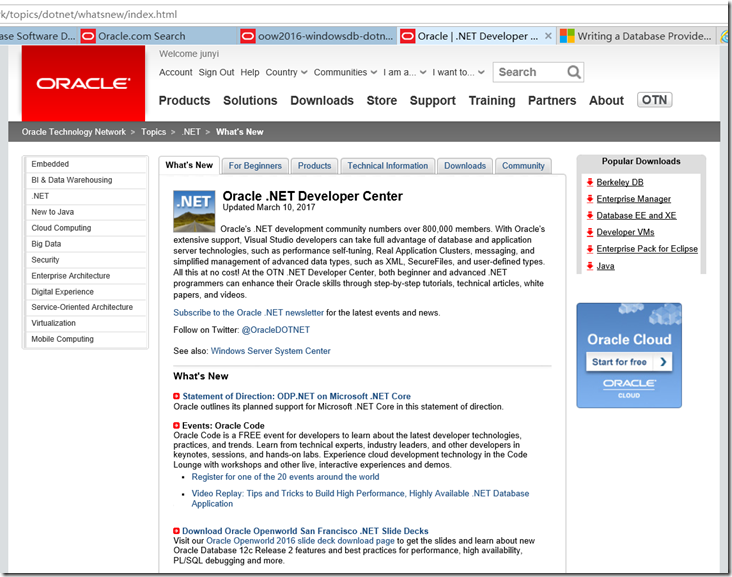Click oow2016-windowsdb tab favicon

click(x=248, y=36)
